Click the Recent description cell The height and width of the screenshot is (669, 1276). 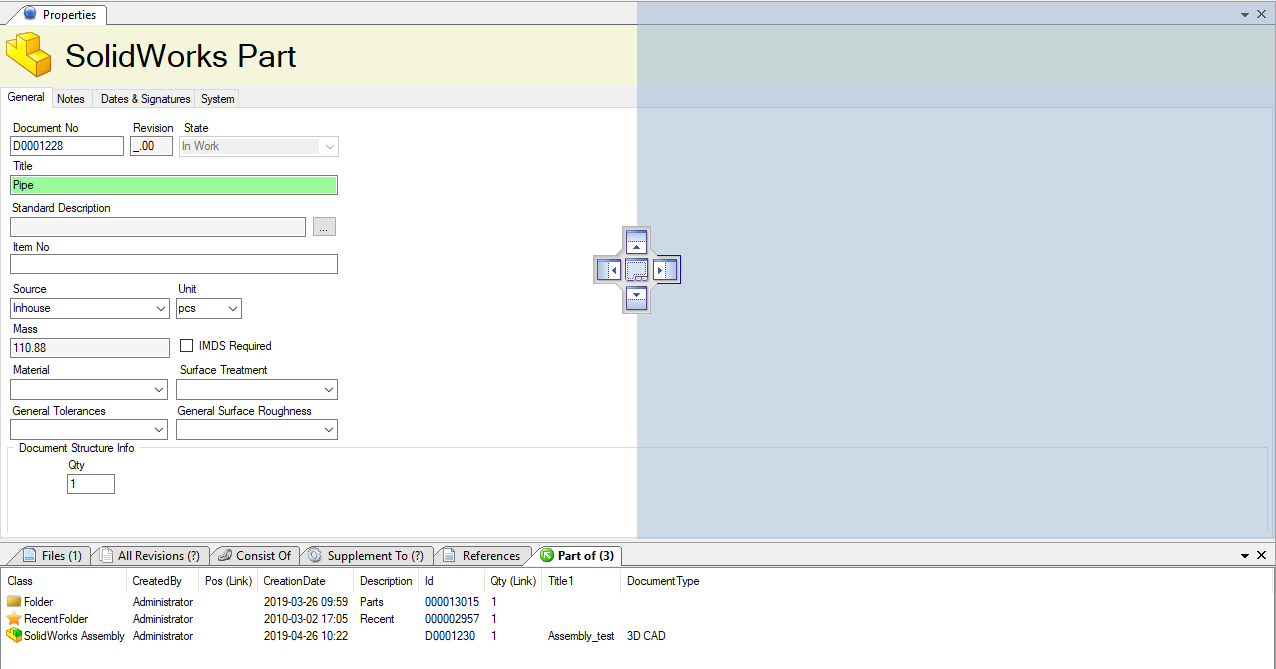tap(378, 619)
